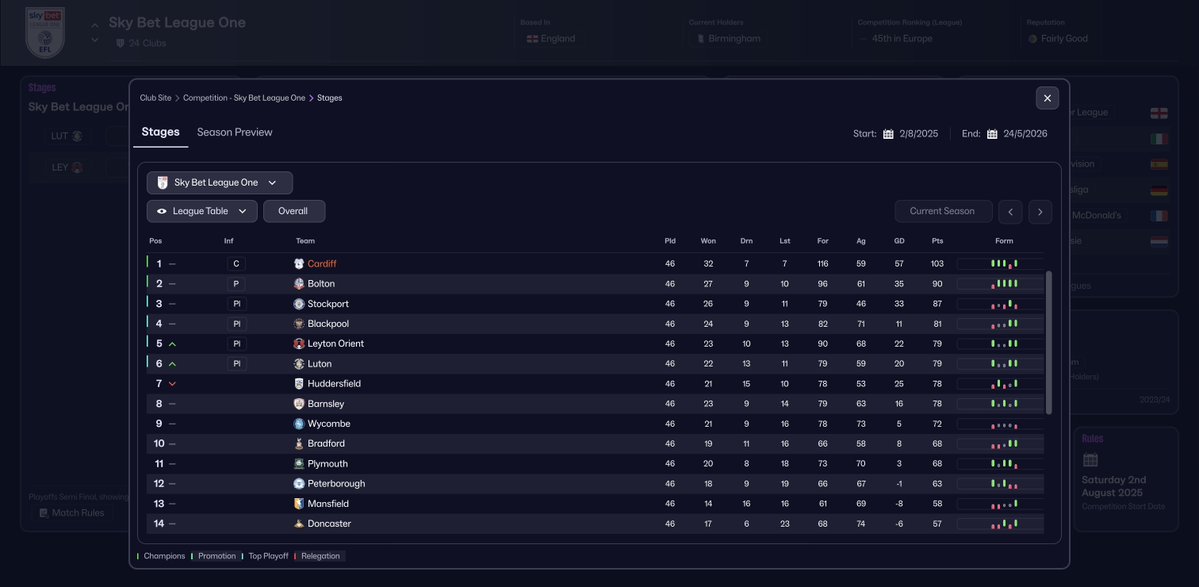Screen dimensions: 1199x587
Task: Click the Rules panel calendar icon
Action: pyautogui.click(x=1090, y=459)
